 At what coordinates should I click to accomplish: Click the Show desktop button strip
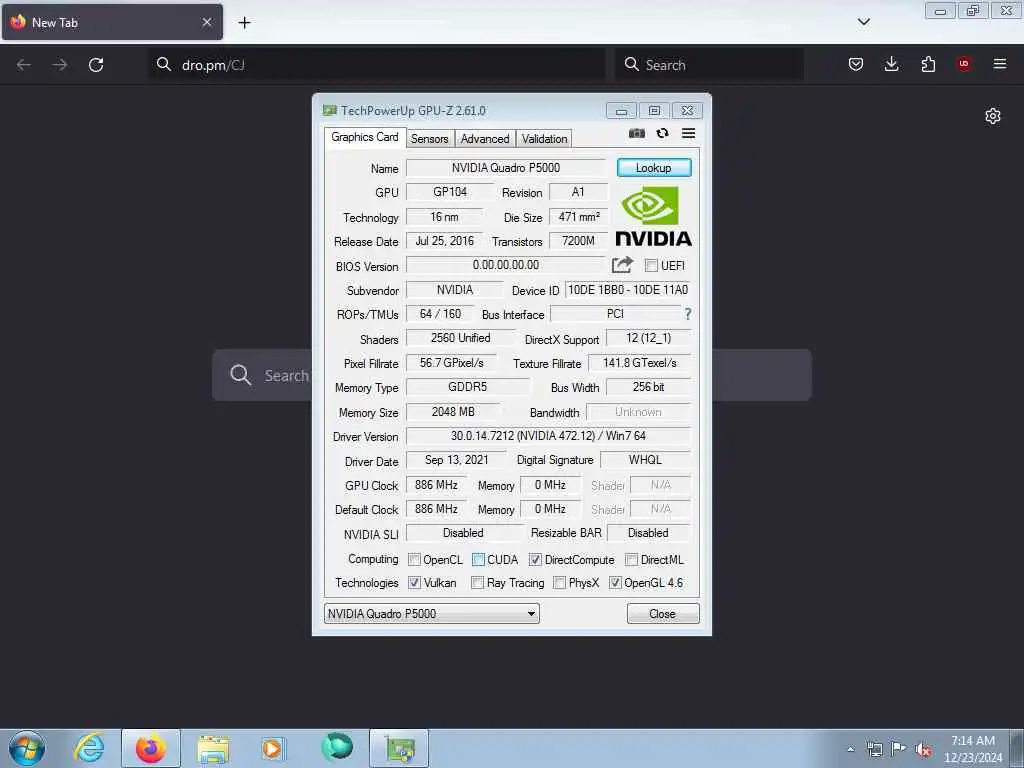1016,748
